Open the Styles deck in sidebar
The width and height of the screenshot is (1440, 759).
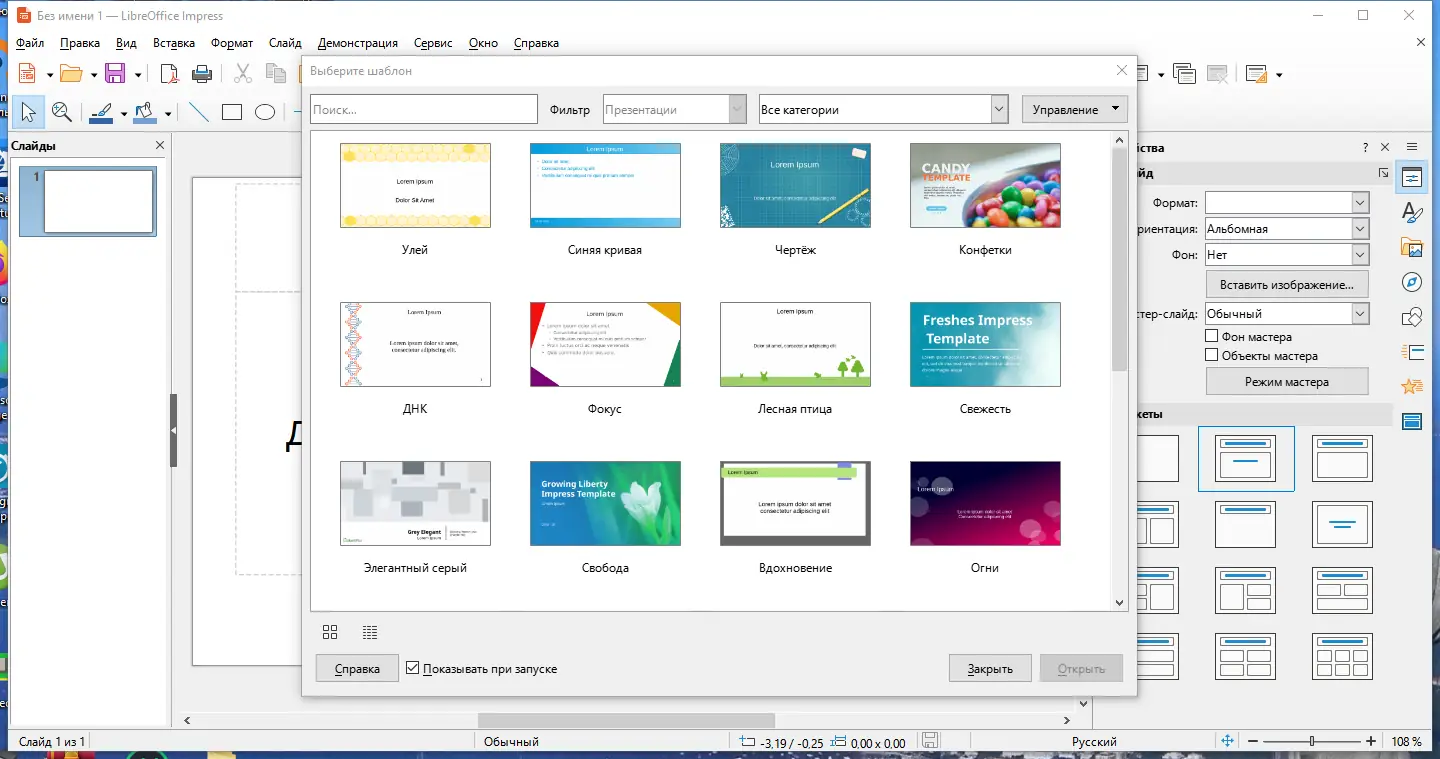coord(1412,212)
